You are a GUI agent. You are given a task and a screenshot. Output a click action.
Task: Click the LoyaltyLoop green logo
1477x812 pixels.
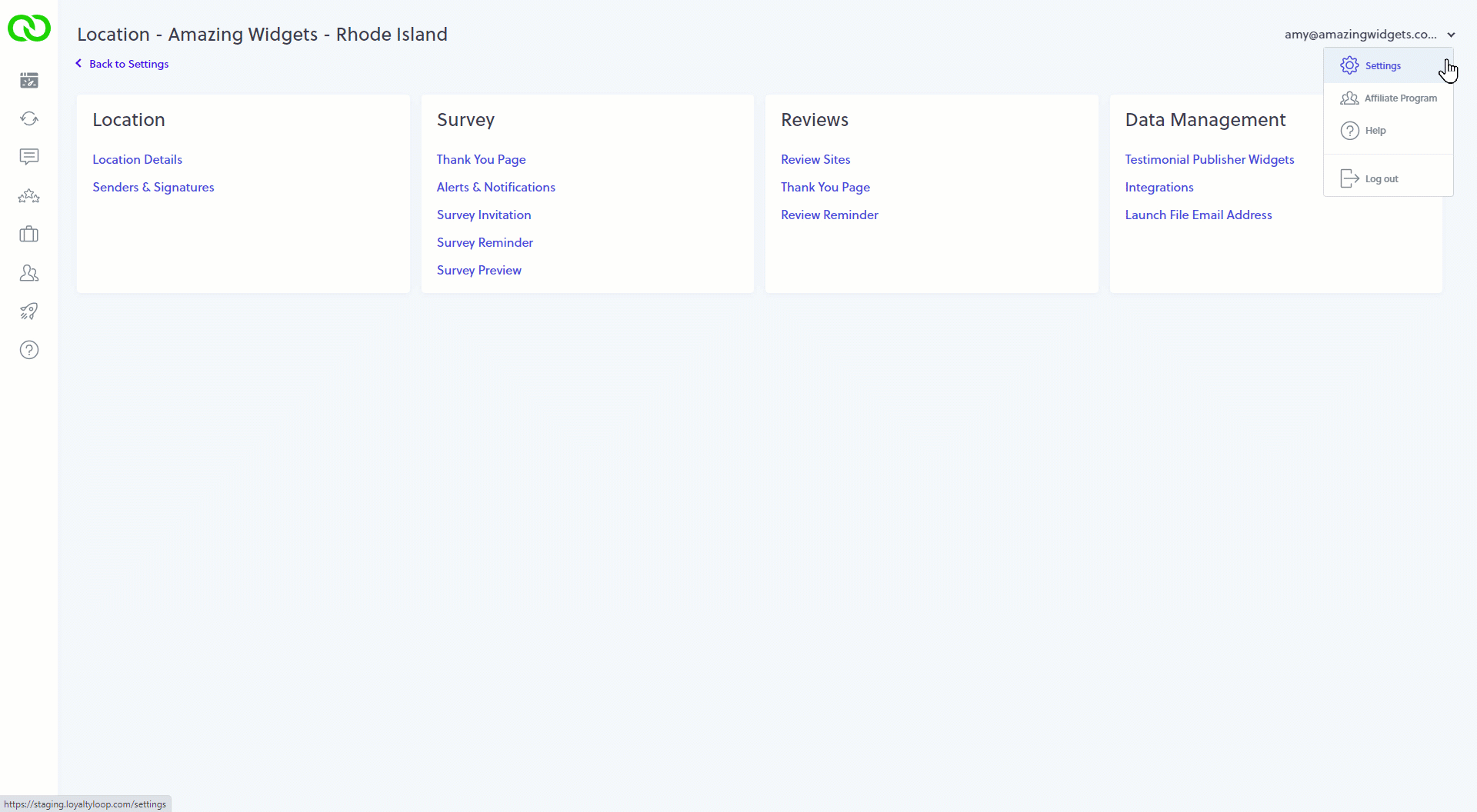(29, 28)
